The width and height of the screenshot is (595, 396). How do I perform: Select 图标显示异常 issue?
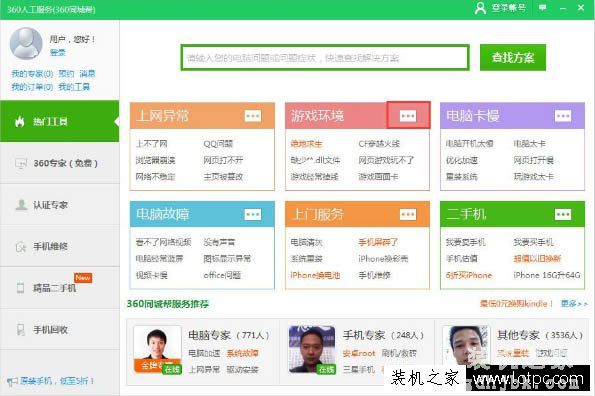pyautogui.click(x=227, y=259)
